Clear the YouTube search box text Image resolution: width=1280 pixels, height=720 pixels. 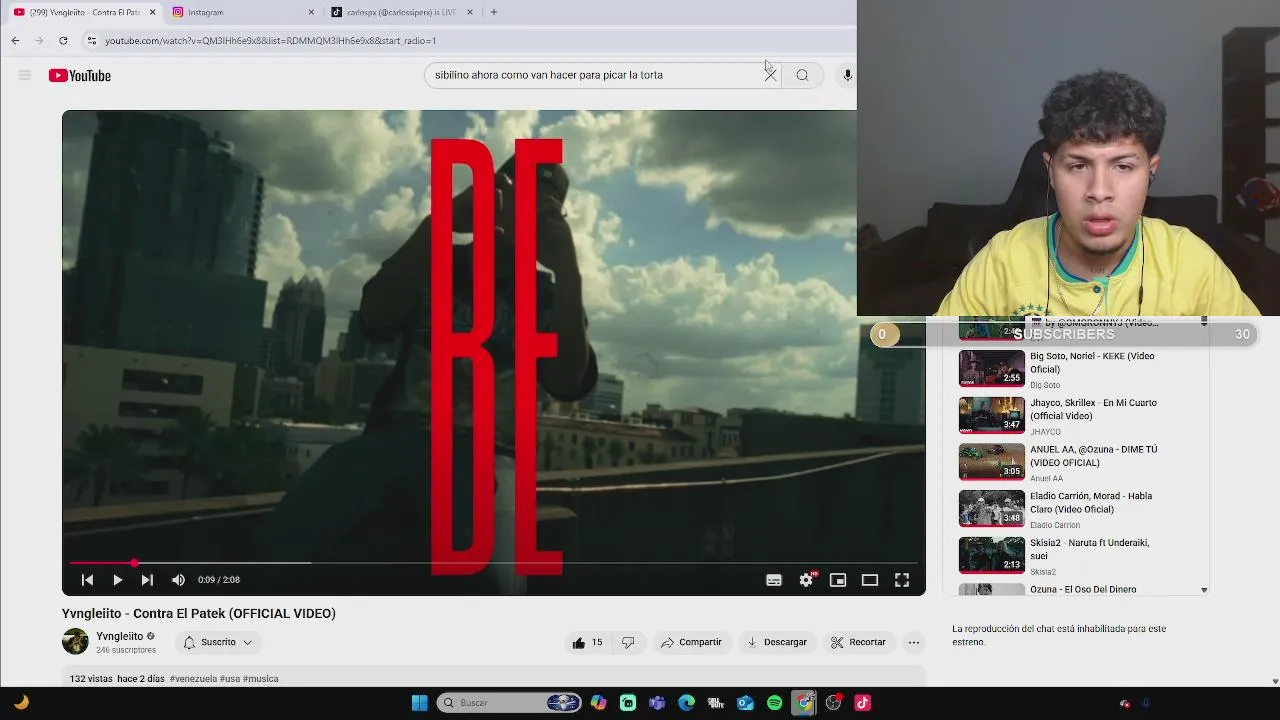tap(770, 75)
